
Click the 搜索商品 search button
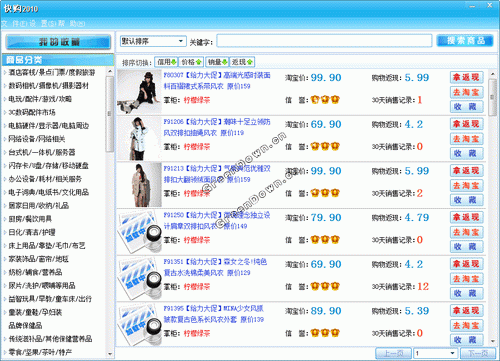[x=465, y=41]
